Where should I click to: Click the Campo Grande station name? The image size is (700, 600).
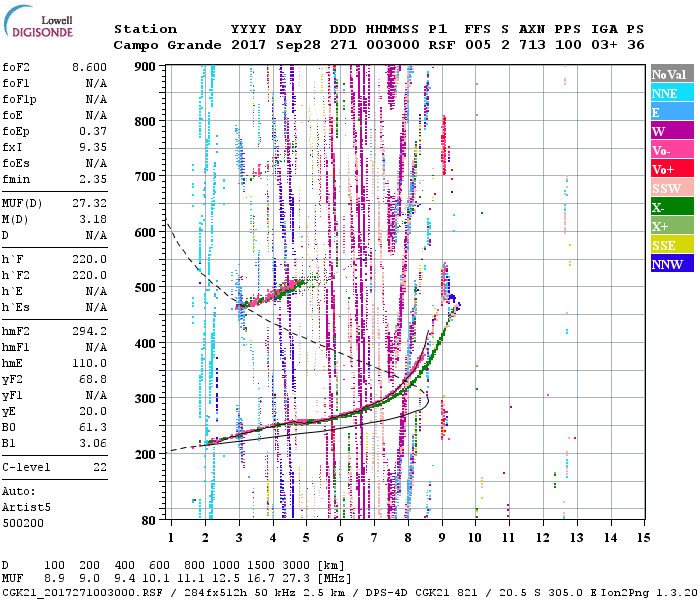click(x=167, y=45)
